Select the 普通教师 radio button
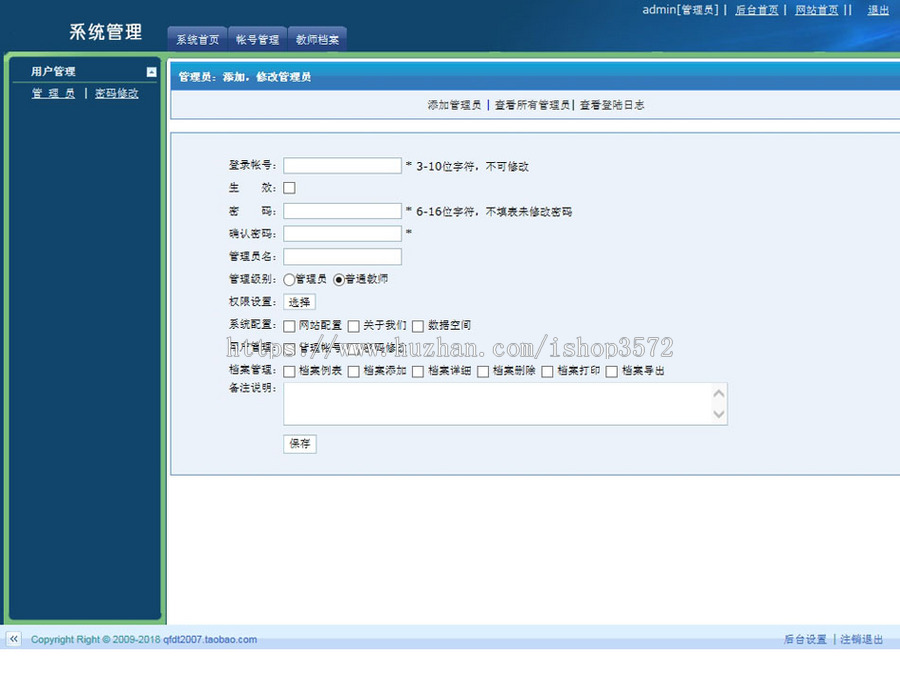The image size is (900, 690). [338, 278]
